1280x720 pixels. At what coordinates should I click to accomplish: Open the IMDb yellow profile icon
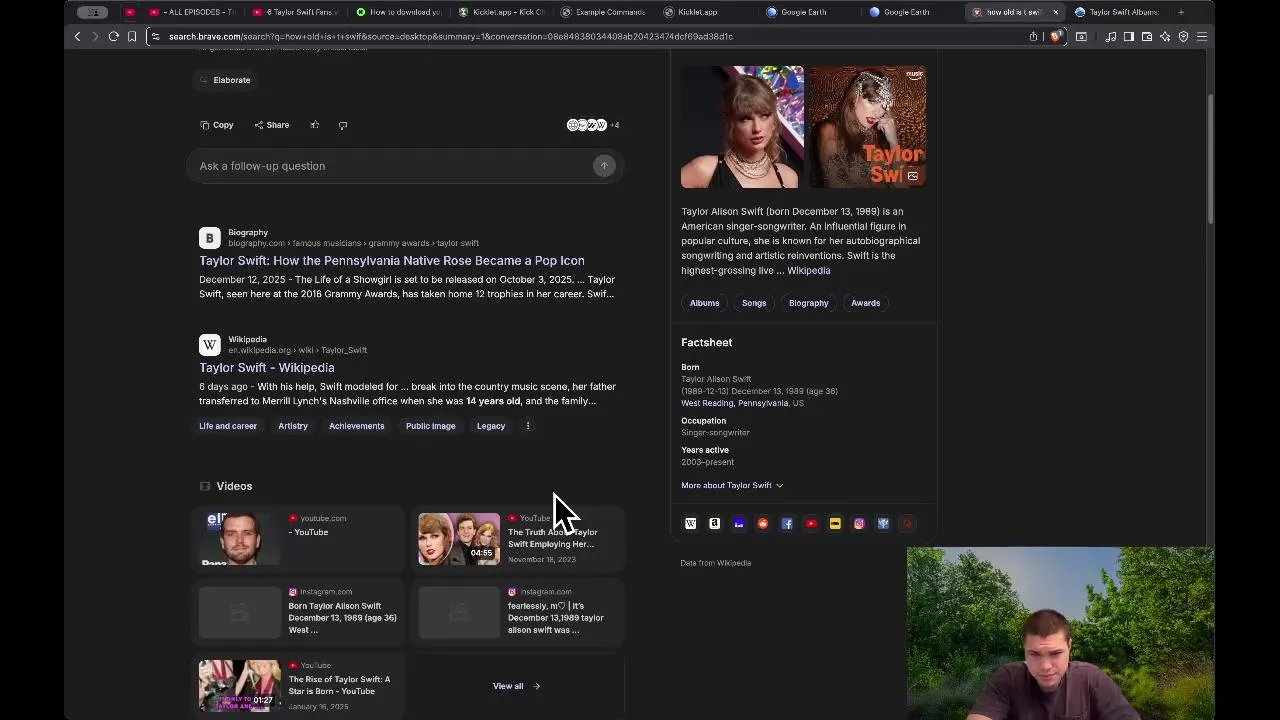pos(835,523)
